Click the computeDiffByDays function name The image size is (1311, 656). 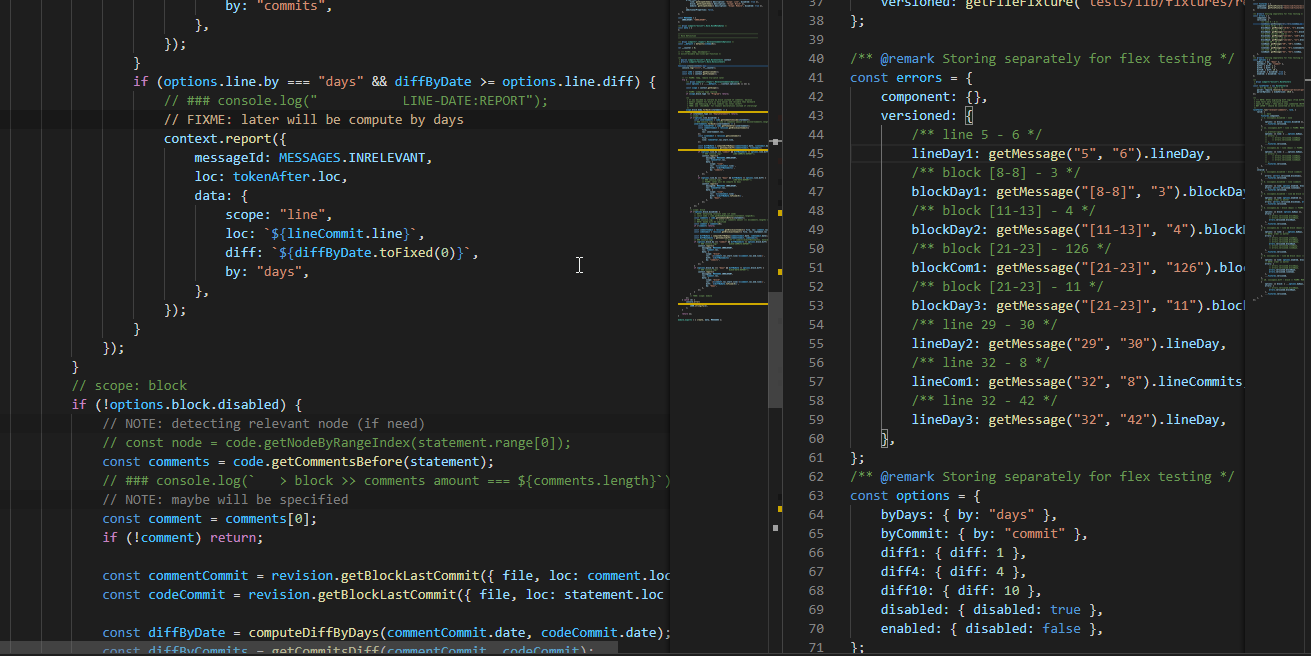[315, 632]
